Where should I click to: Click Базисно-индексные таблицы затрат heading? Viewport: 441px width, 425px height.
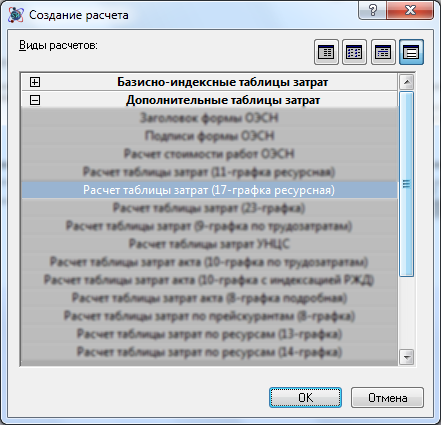222,82
